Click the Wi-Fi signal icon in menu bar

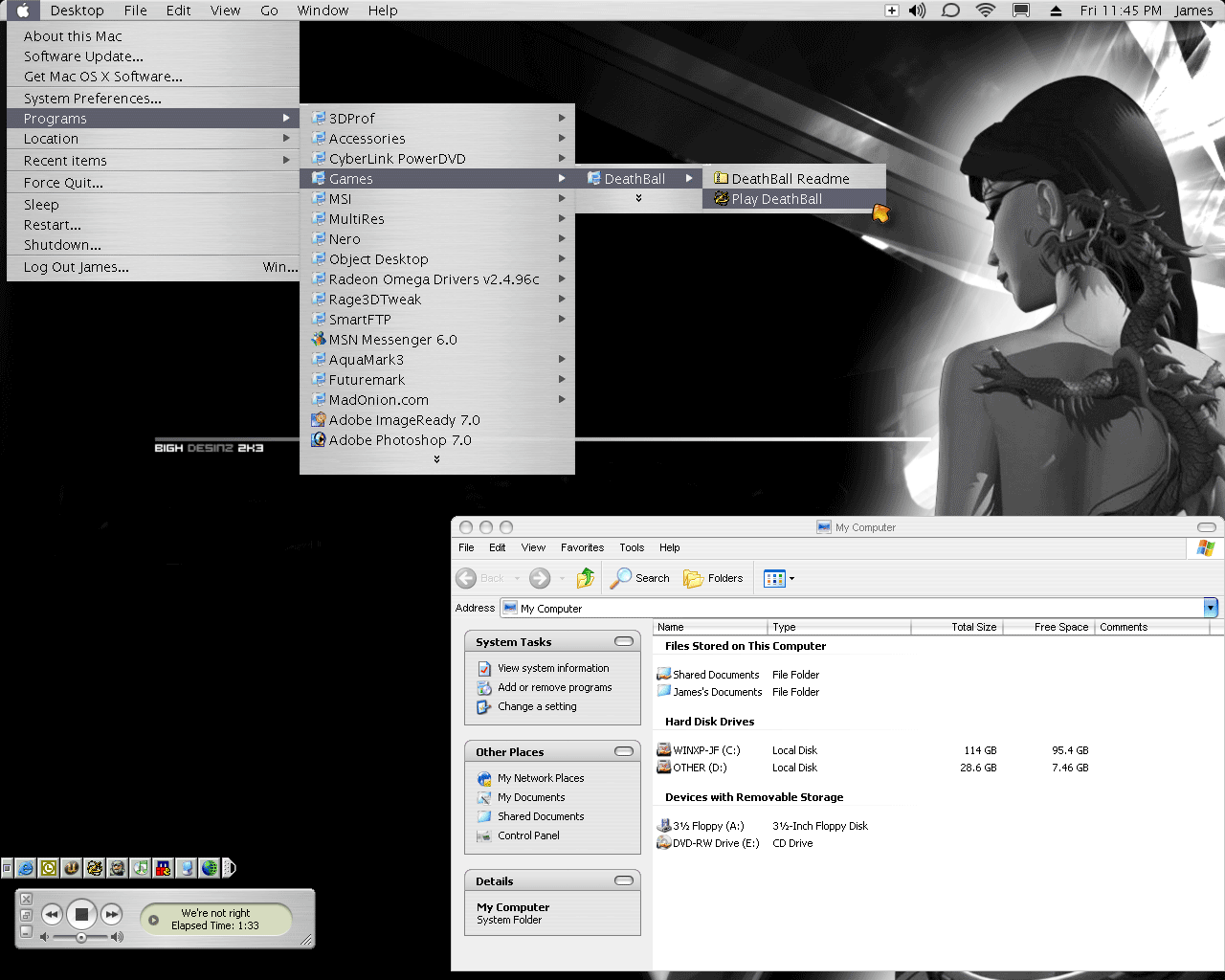point(985,11)
